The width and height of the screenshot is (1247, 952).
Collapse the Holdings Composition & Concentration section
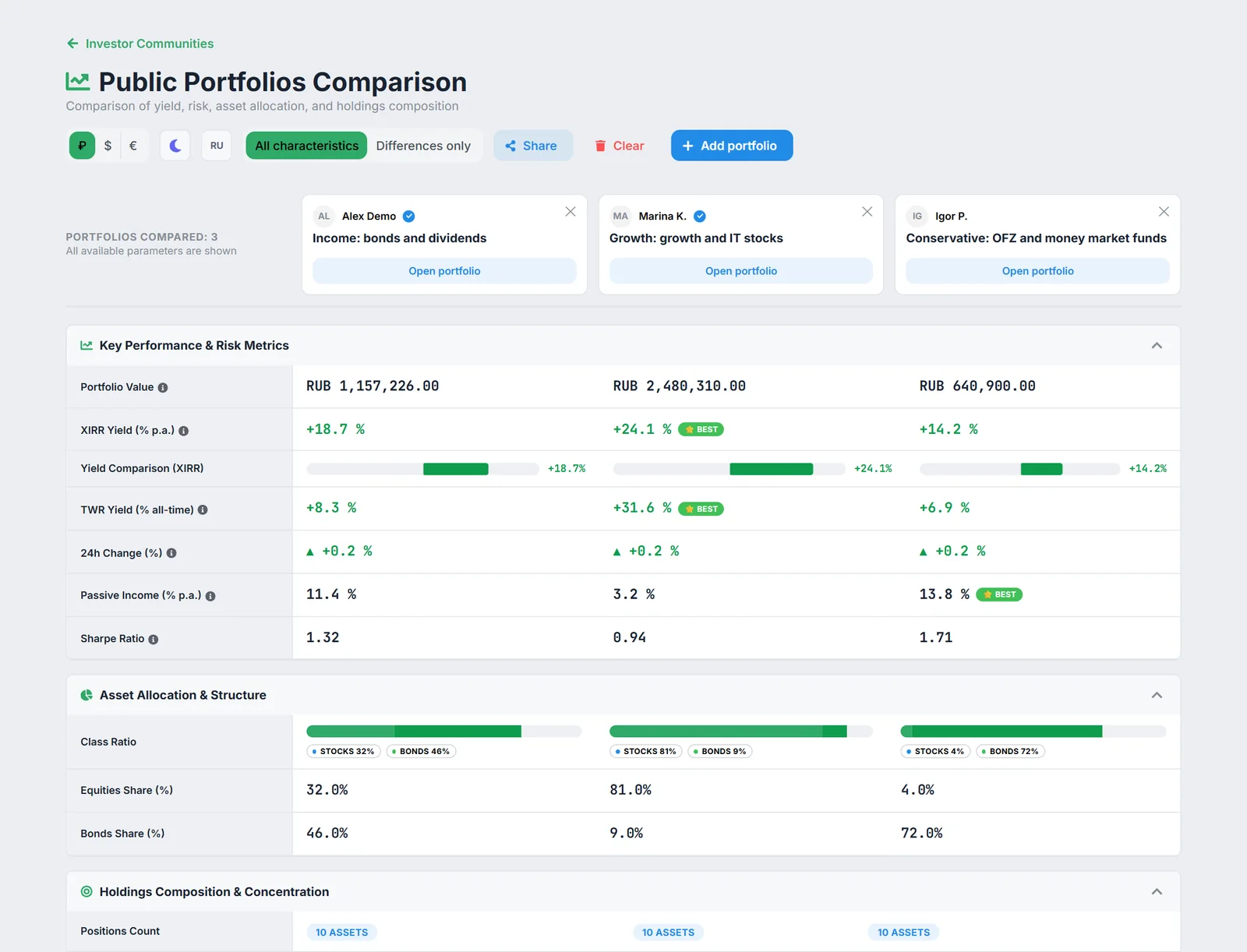click(x=1157, y=892)
